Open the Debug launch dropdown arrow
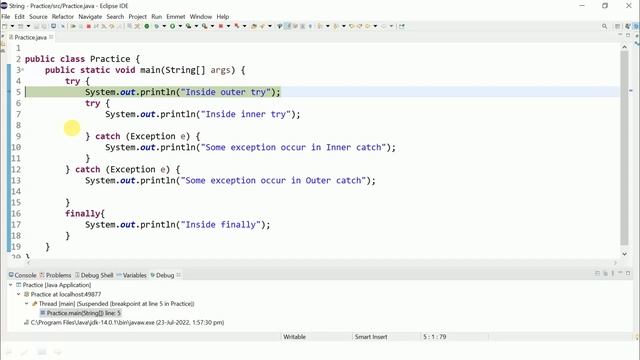The height and width of the screenshot is (360, 640). coord(164,26)
